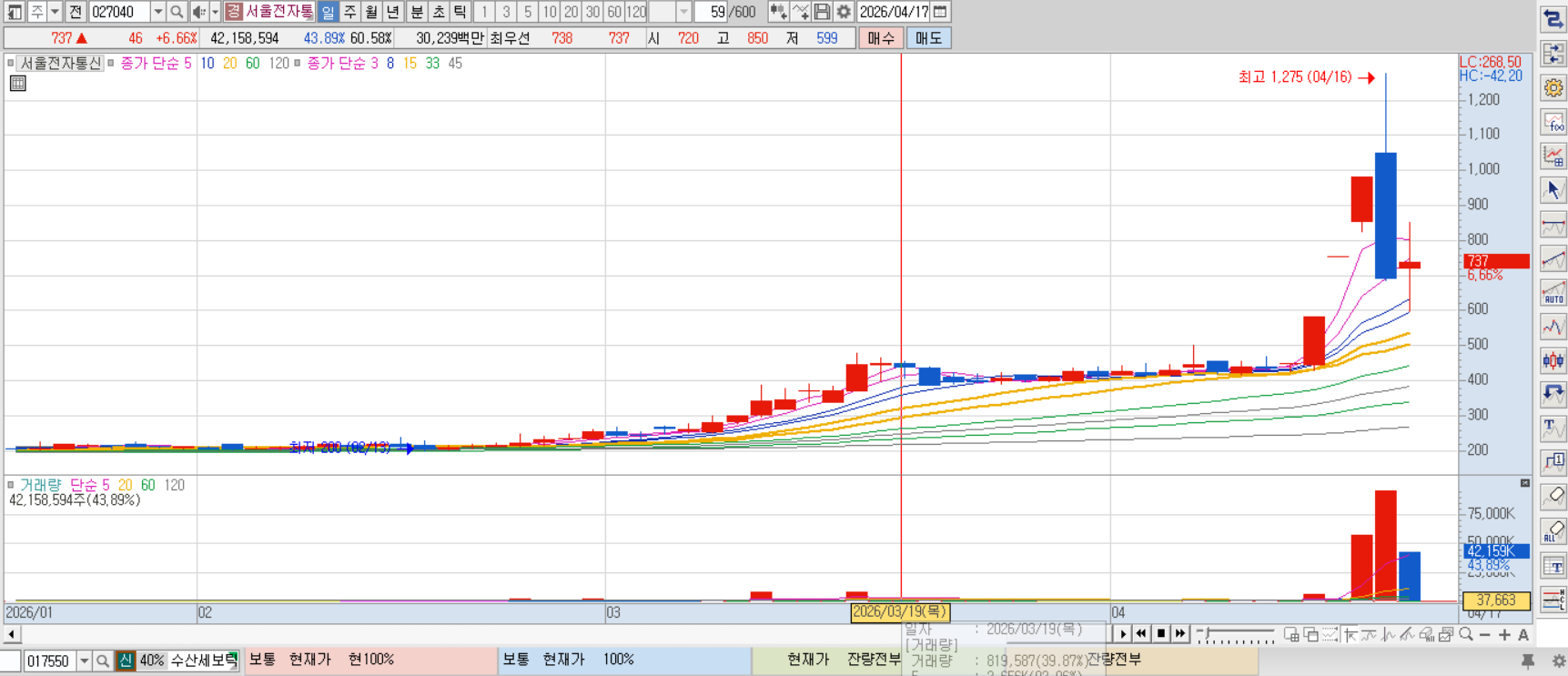Click the 전 button next to code field
Image resolution: width=1568 pixels, height=676 pixels.
(x=76, y=12)
